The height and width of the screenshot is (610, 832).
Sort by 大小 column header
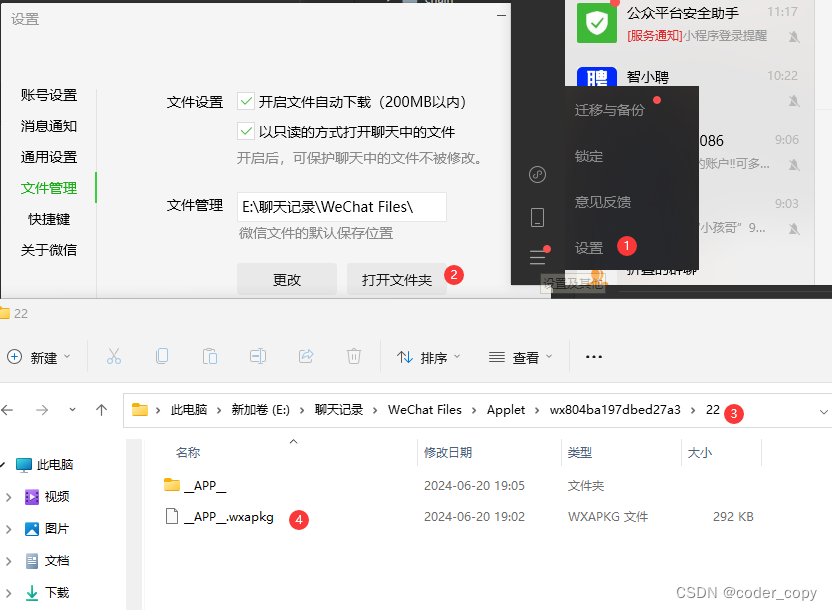(x=699, y=452)
